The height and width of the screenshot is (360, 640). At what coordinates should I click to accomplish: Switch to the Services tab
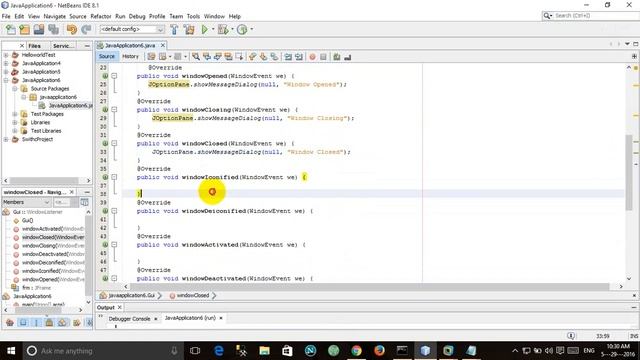pyautogui.click(x=64, y=46)
